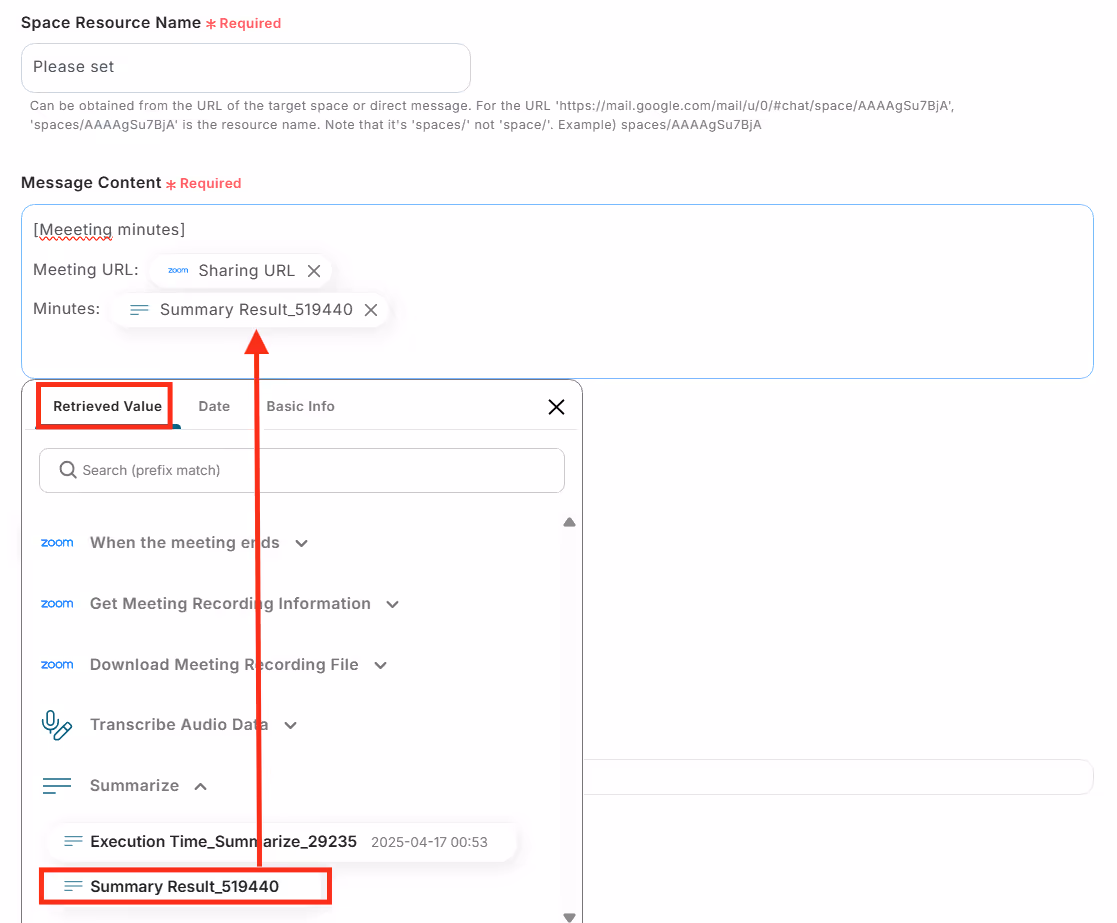Screen dimensions: 1117x923
Task: Expand Get Meeting Recording Information chevron
Action: tap(393, 605)
